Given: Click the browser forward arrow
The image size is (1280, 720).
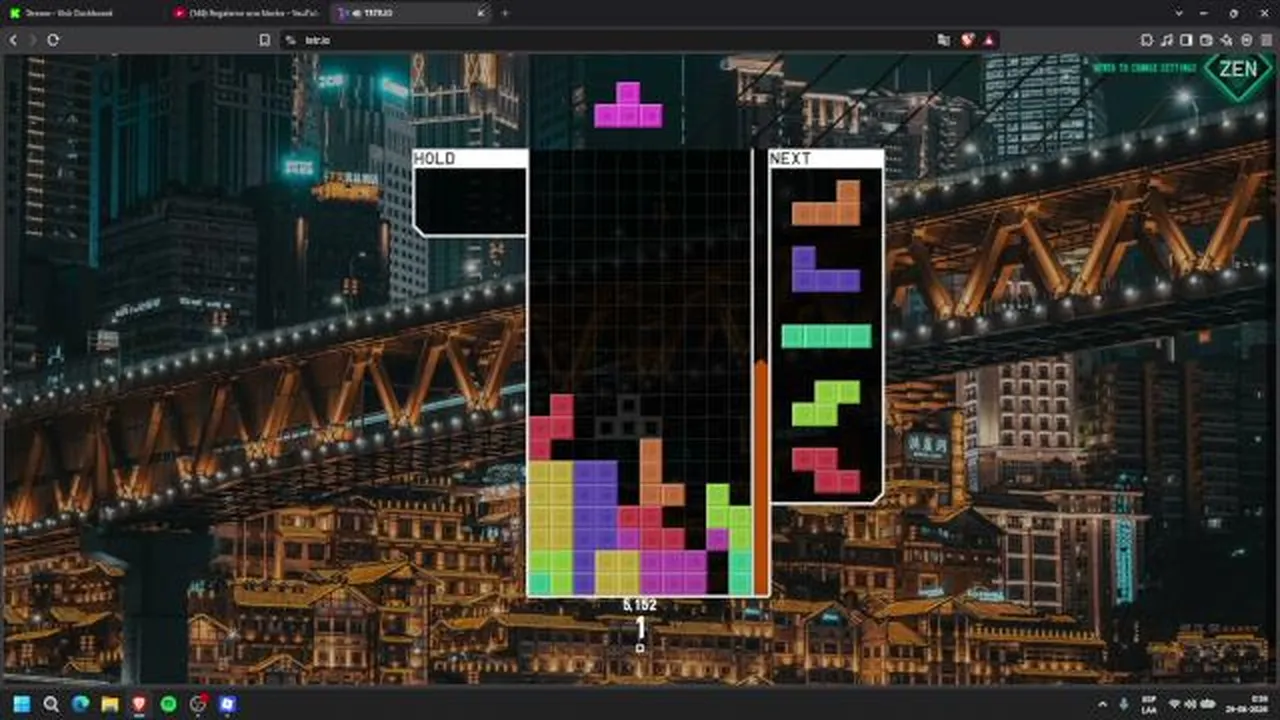Looking at the screenshot, I should pos(33,40).
